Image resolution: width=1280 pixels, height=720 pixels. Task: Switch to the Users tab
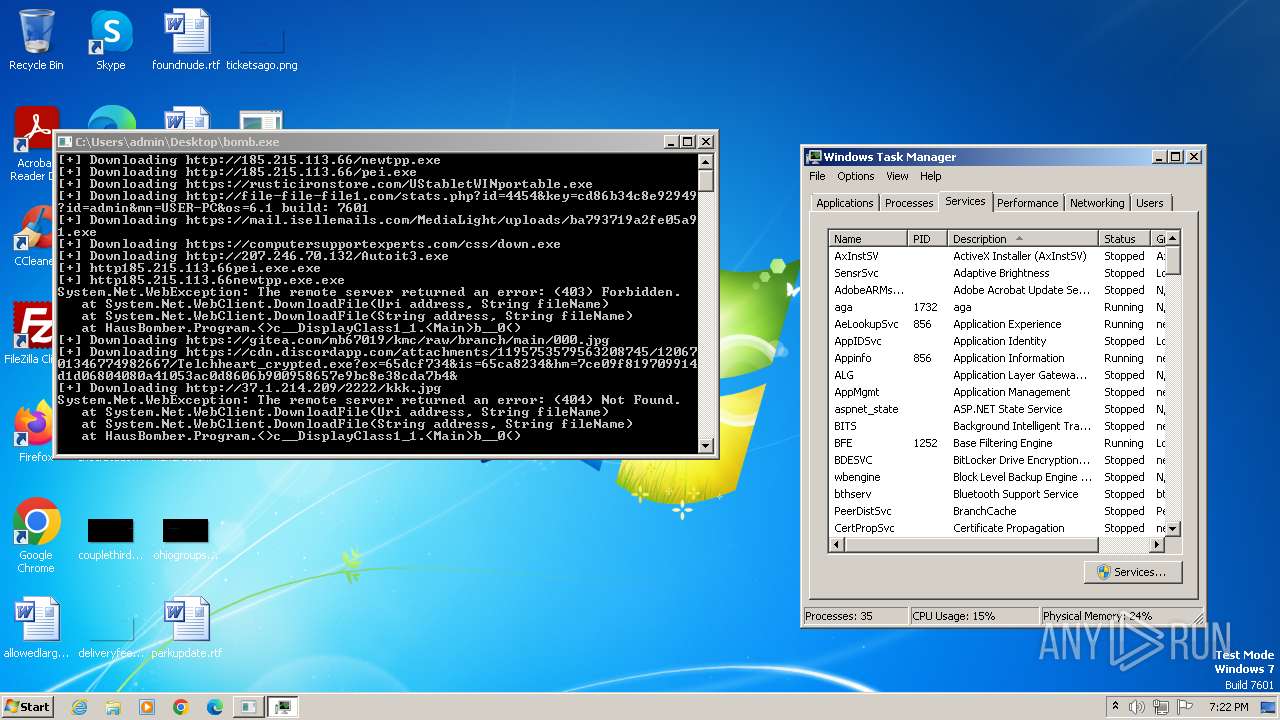click(x=1149, y=203)
